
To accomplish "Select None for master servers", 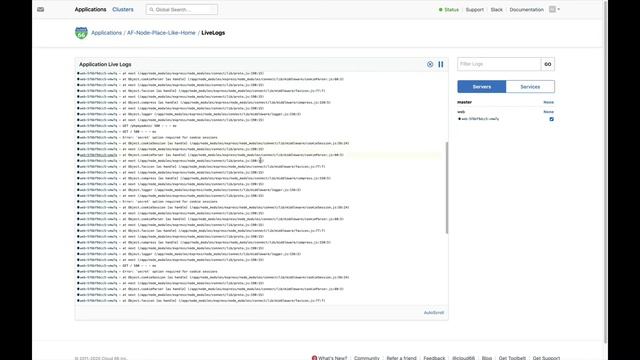I will [549, 102].
